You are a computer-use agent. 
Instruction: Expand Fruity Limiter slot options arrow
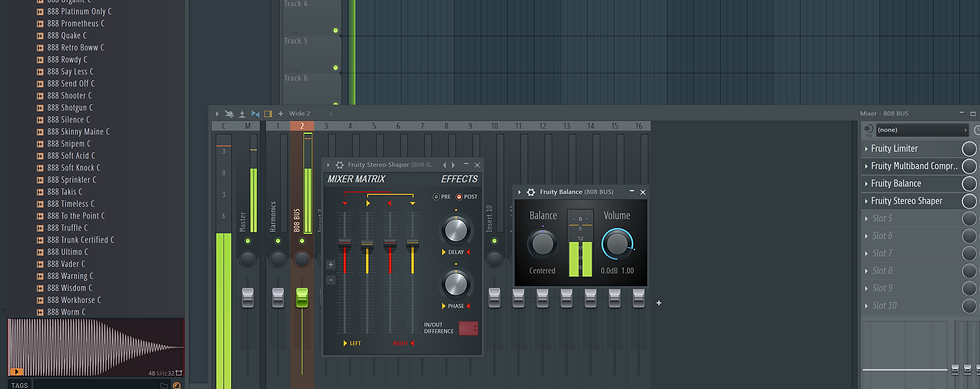[866, 149]
